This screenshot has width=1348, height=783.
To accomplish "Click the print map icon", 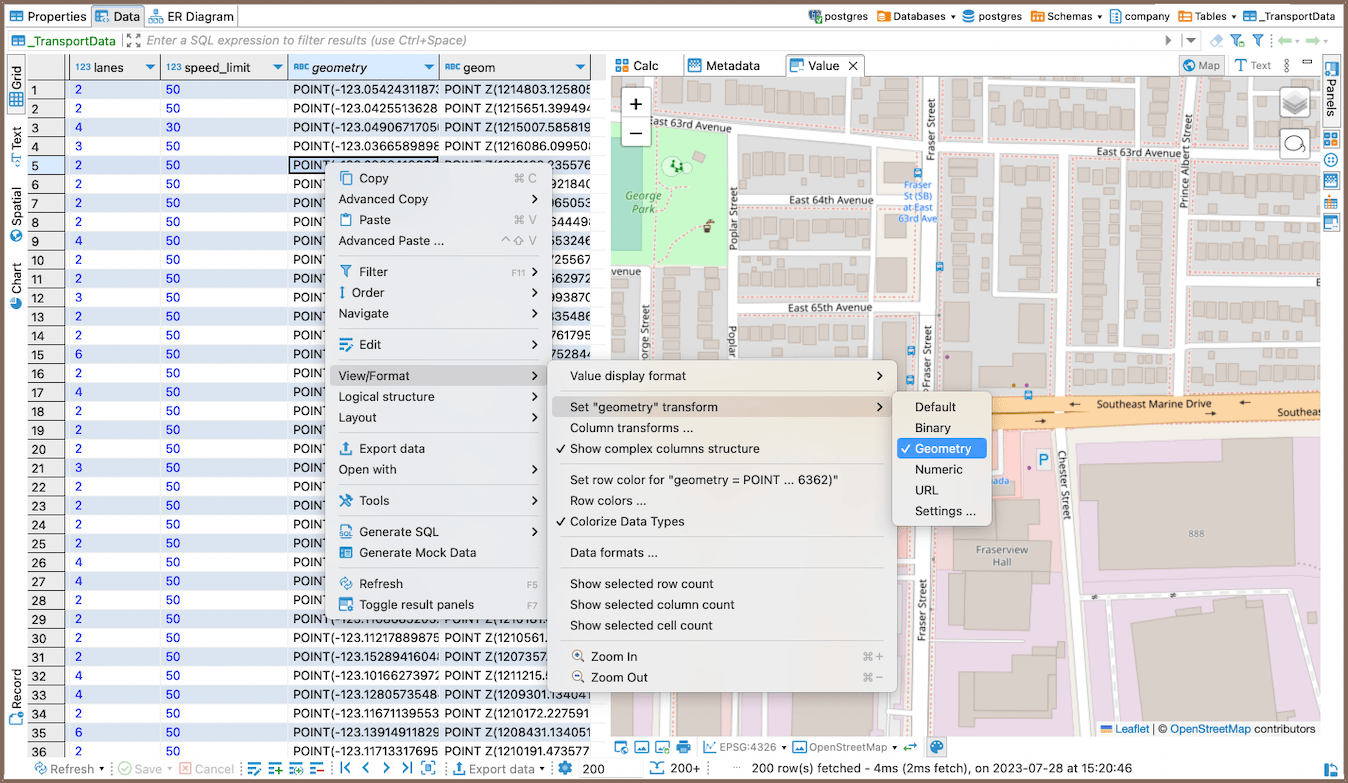I will point(683,747).
